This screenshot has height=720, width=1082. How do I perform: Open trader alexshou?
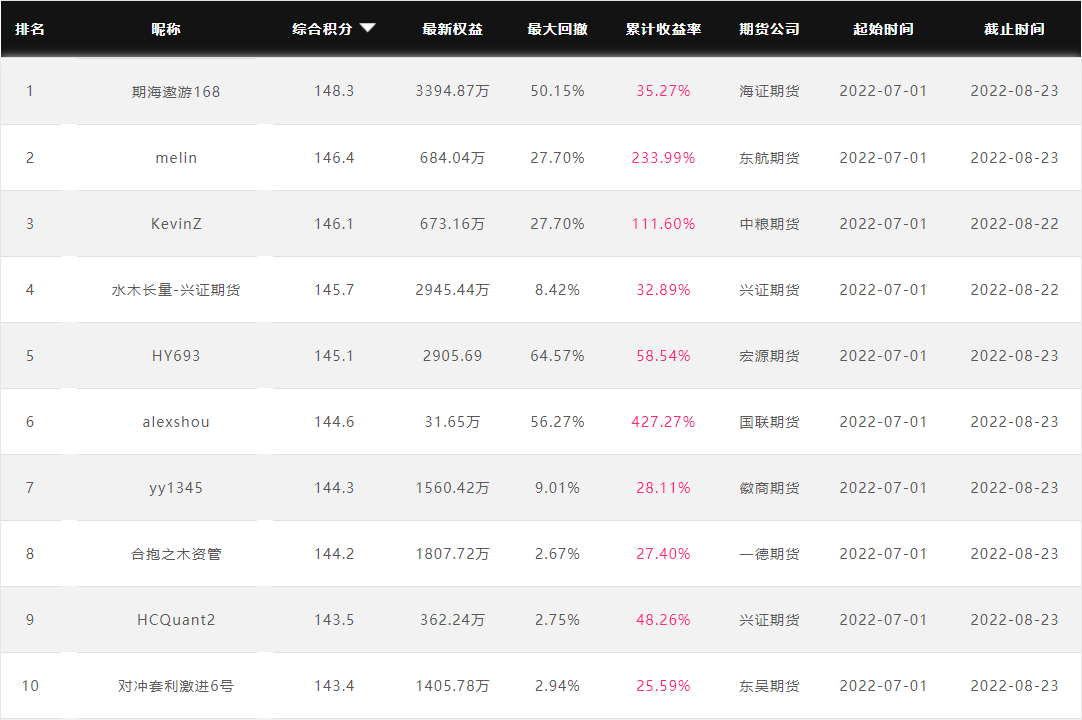(x=176, y=422)
